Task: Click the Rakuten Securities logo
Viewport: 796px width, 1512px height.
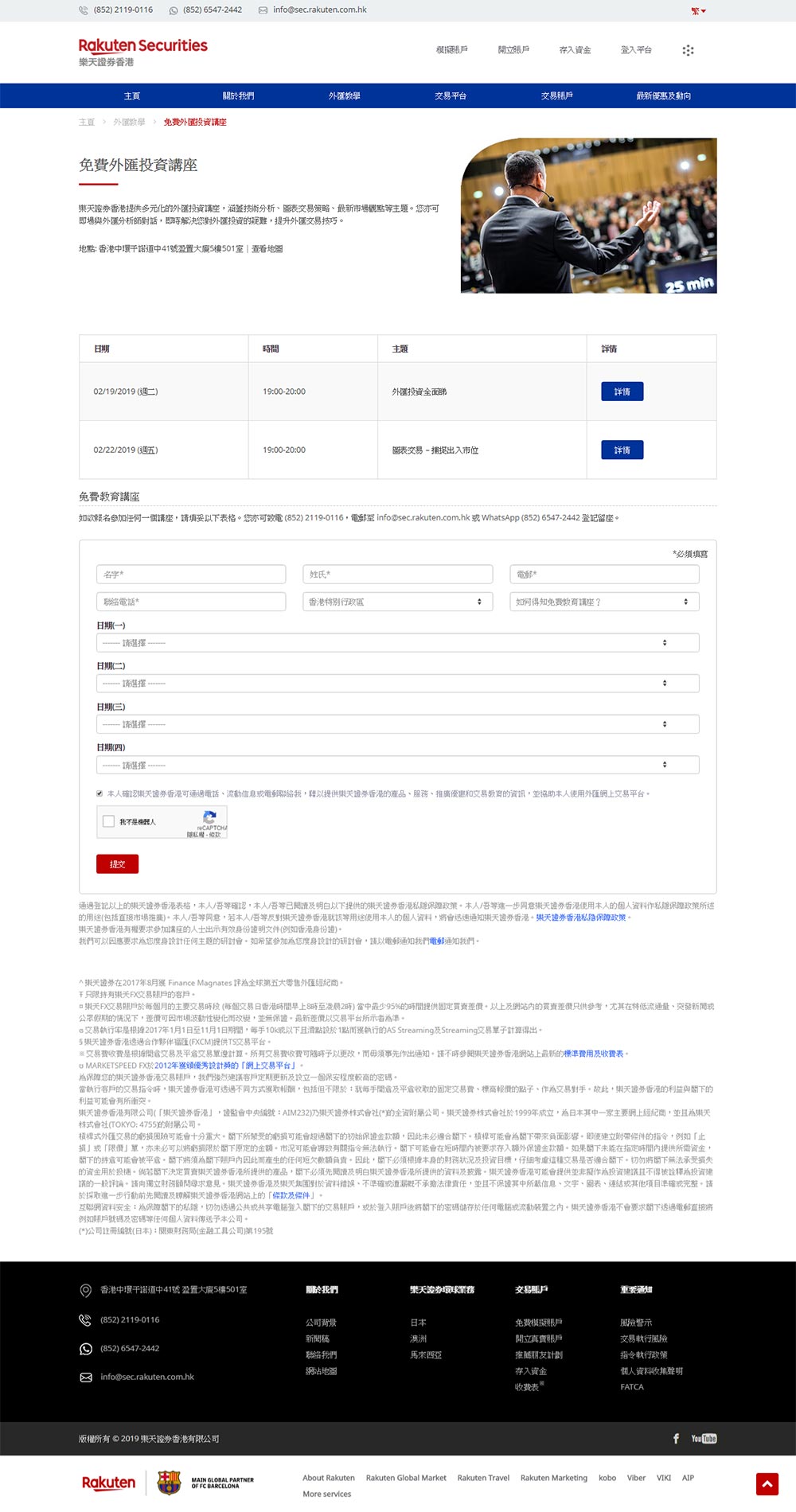Action: 142,52
